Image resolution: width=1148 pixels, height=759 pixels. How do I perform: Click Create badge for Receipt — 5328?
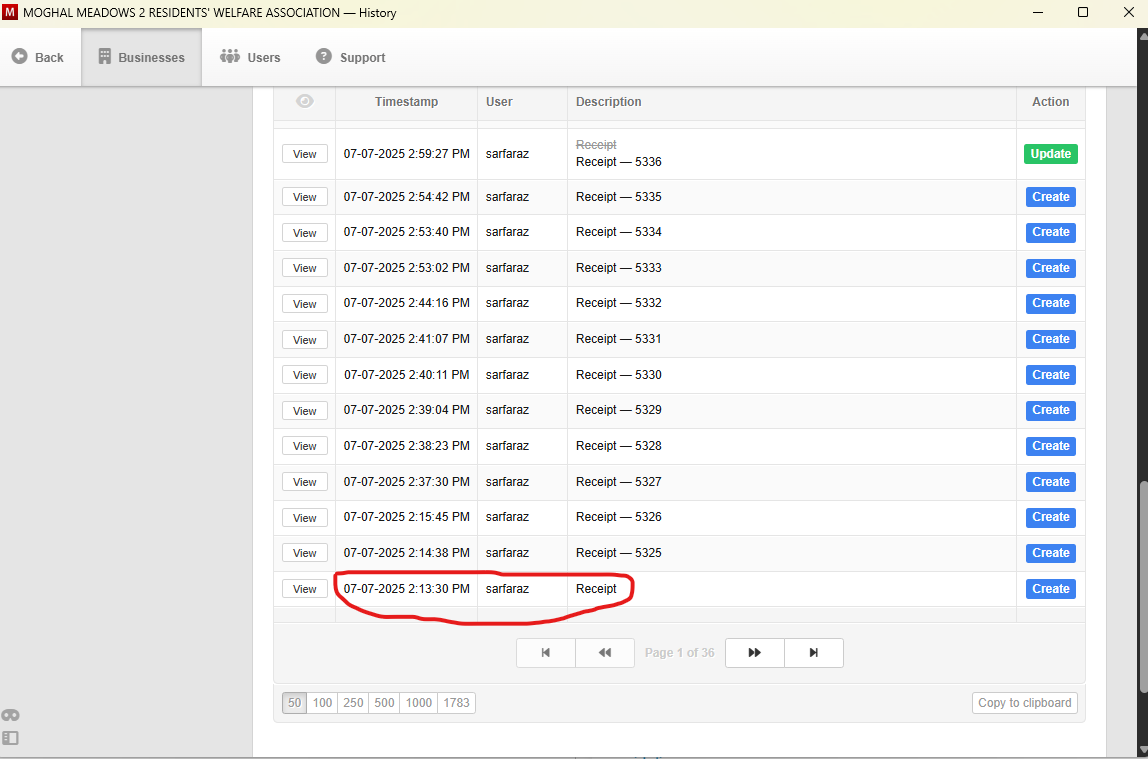click(1051, 446)
